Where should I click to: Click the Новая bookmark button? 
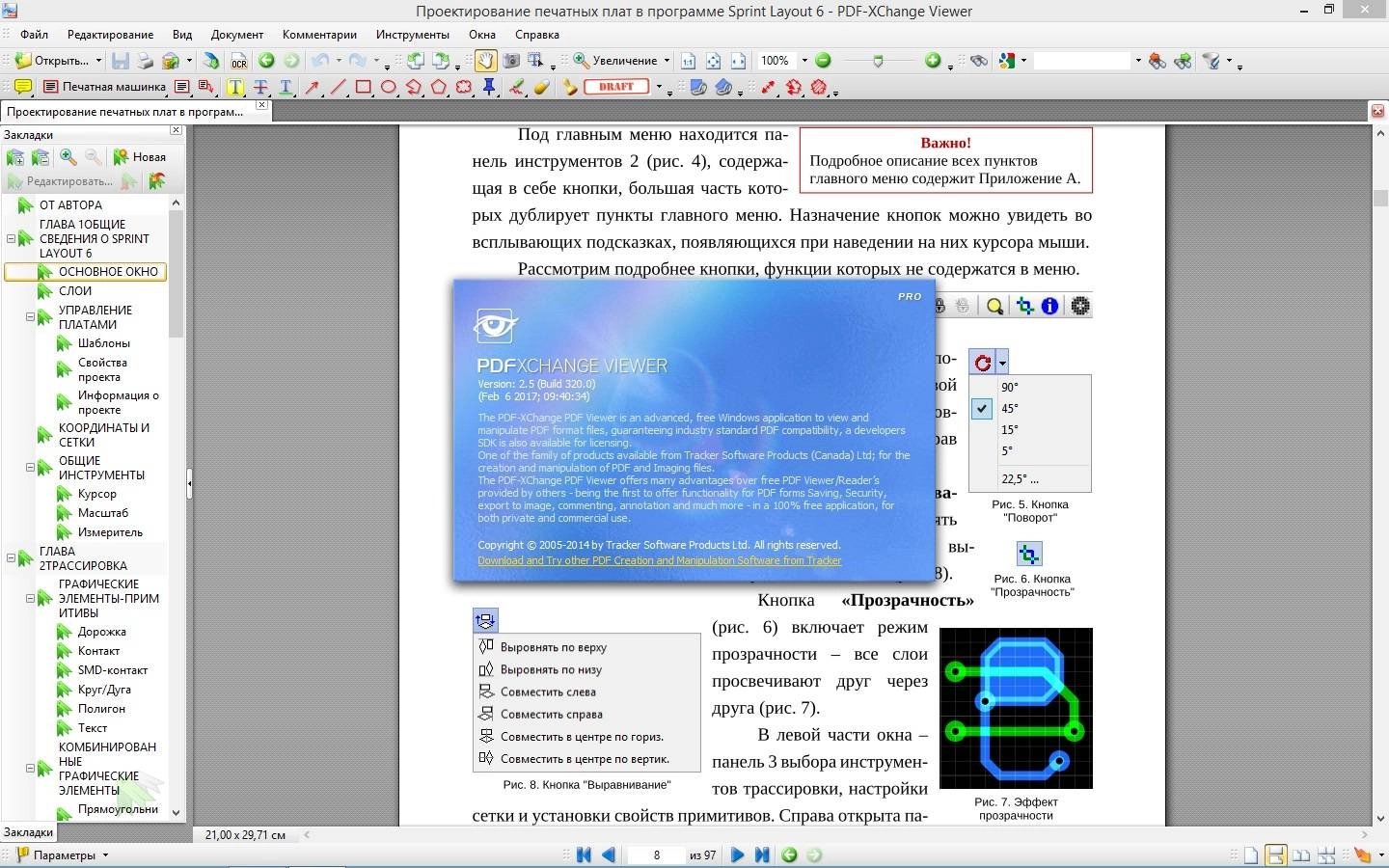[x=140, y=157]
